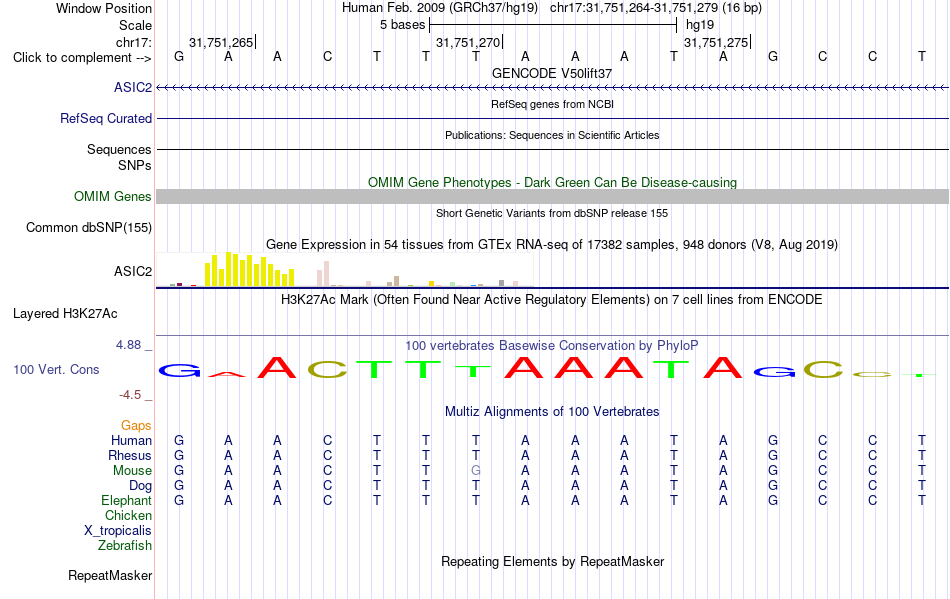Click the -4.5 PhyloP lower scale value
The height and width of the screenshot is (599, 950).
click(130, 395)
